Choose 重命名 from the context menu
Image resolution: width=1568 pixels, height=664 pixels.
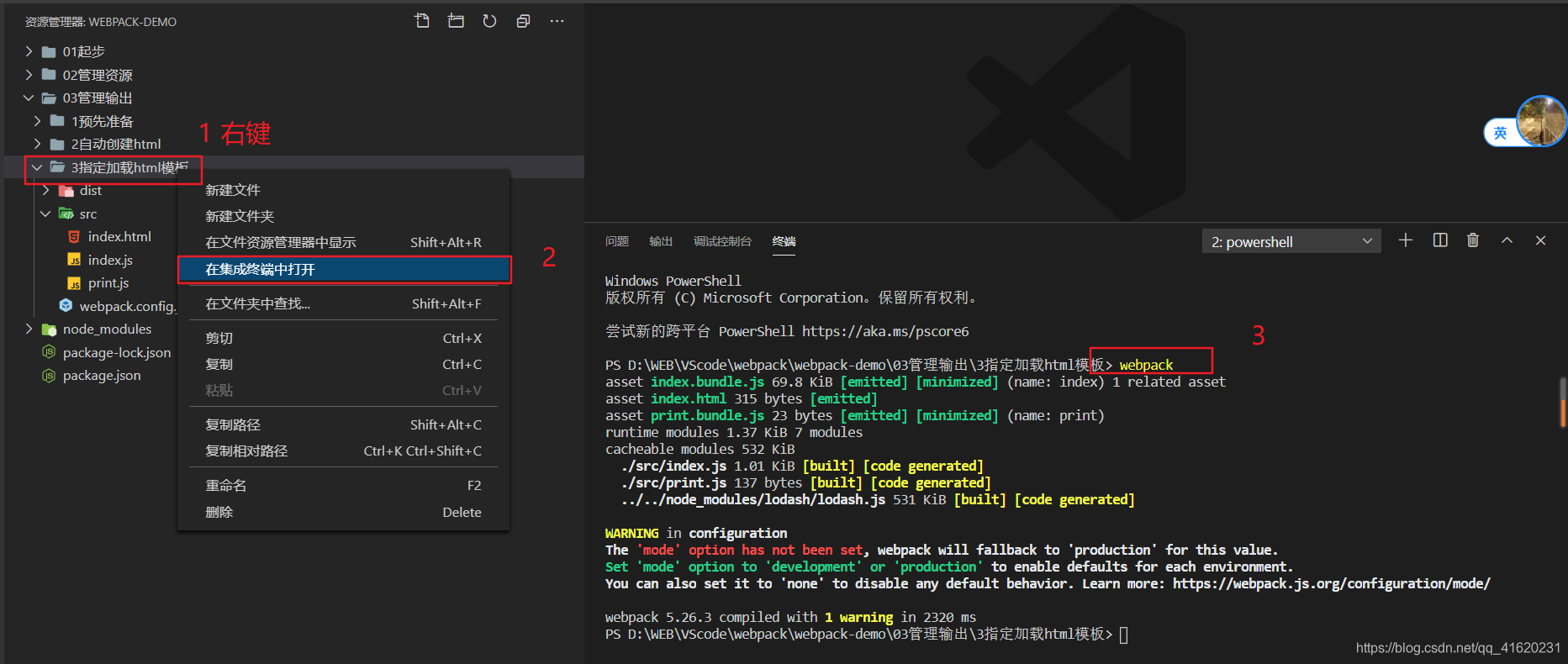(x=343, y=485)
